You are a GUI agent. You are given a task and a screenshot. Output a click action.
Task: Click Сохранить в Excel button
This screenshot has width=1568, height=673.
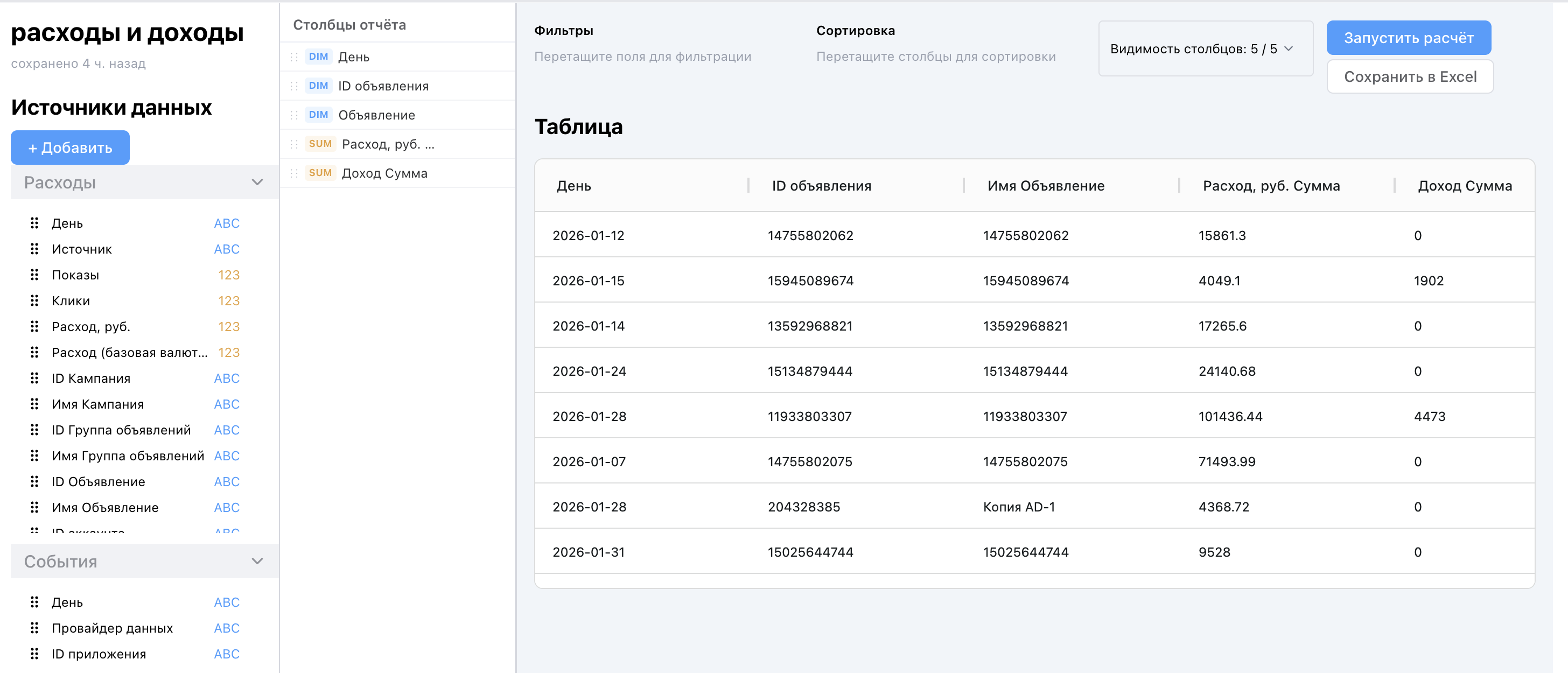click(x=1409, y=78)
